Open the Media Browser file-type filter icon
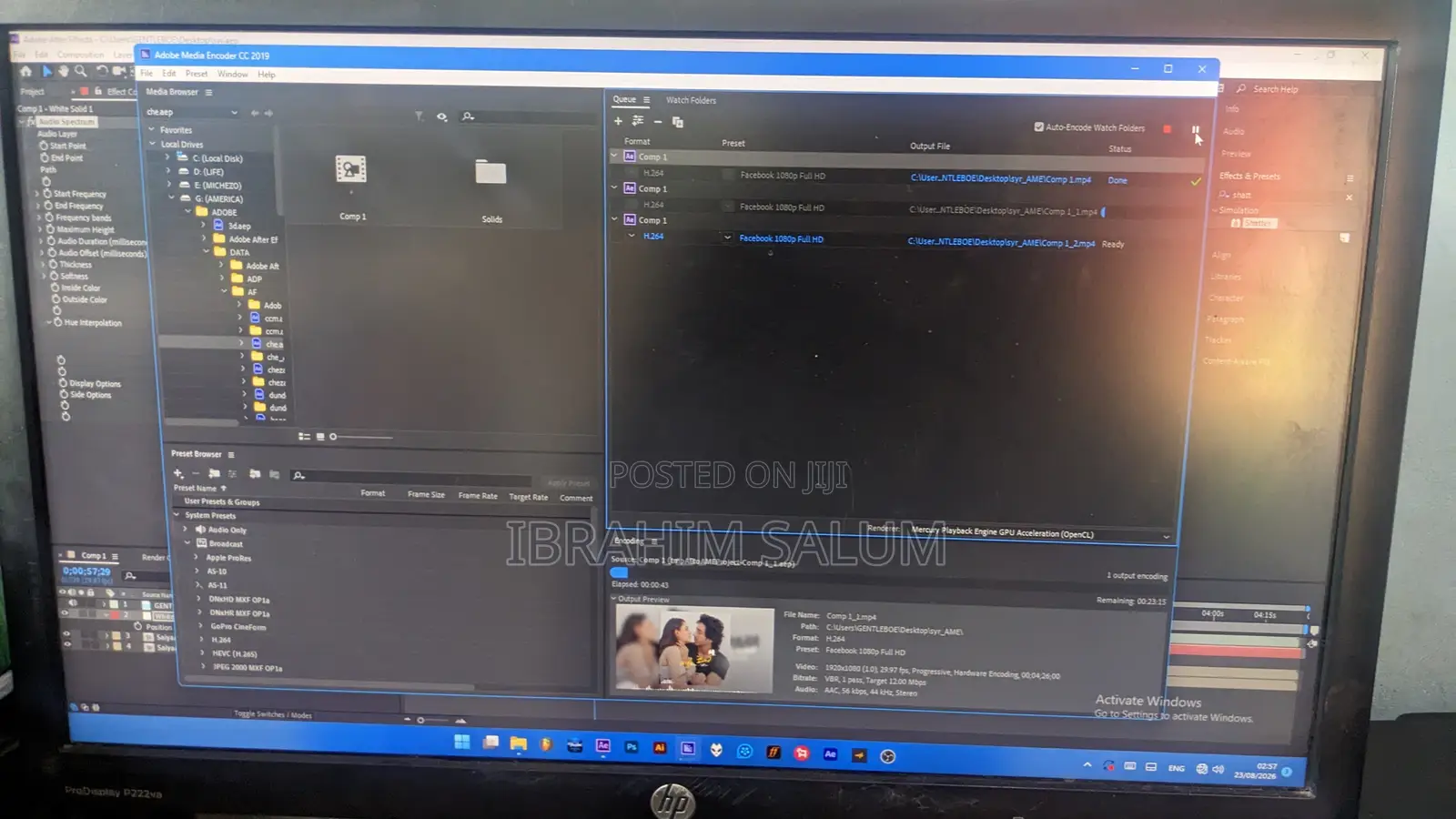Image resolution: width=1456 pixels, height=819 pixels. coord(419,116)
